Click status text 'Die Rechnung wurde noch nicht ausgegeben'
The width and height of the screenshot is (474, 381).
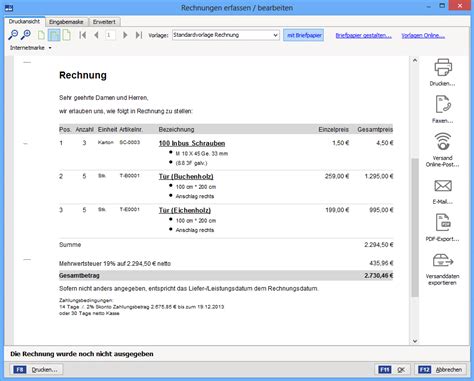(x=82, y=354)
